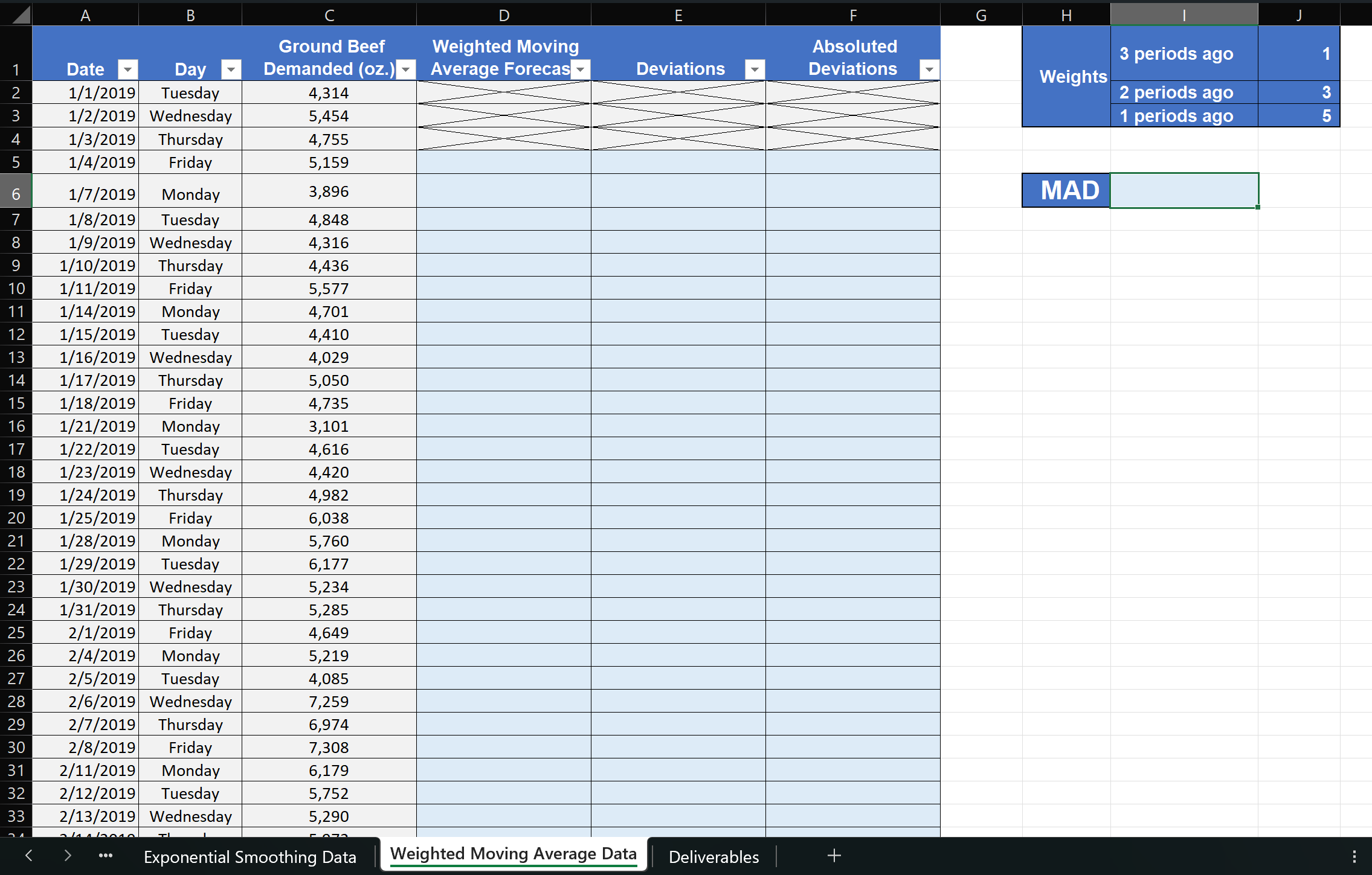This screenshot has width=1372, height=875.
Task: Select column D header
Action: (x=504, y=14)
